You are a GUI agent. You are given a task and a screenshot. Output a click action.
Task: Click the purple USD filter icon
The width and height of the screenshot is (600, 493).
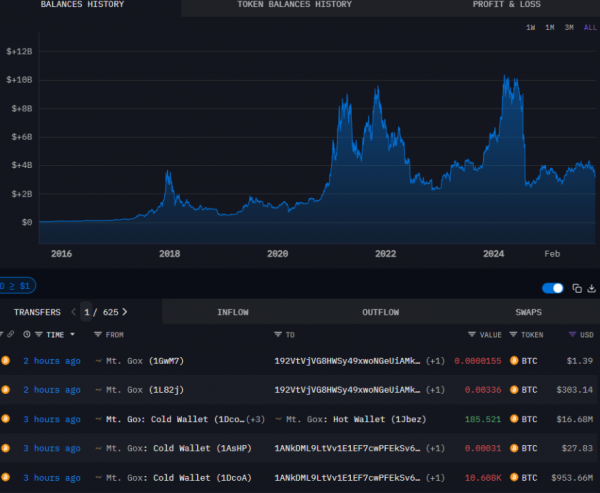coord(572,335)
